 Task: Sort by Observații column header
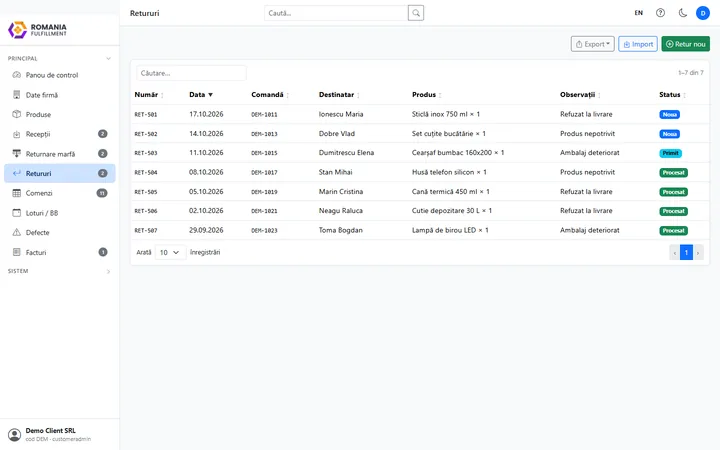click(x=580, y=95)
